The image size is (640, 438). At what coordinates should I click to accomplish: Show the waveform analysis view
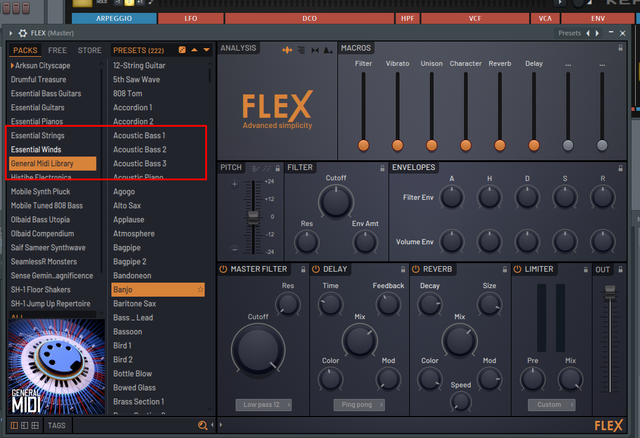[x=287, y=50]
